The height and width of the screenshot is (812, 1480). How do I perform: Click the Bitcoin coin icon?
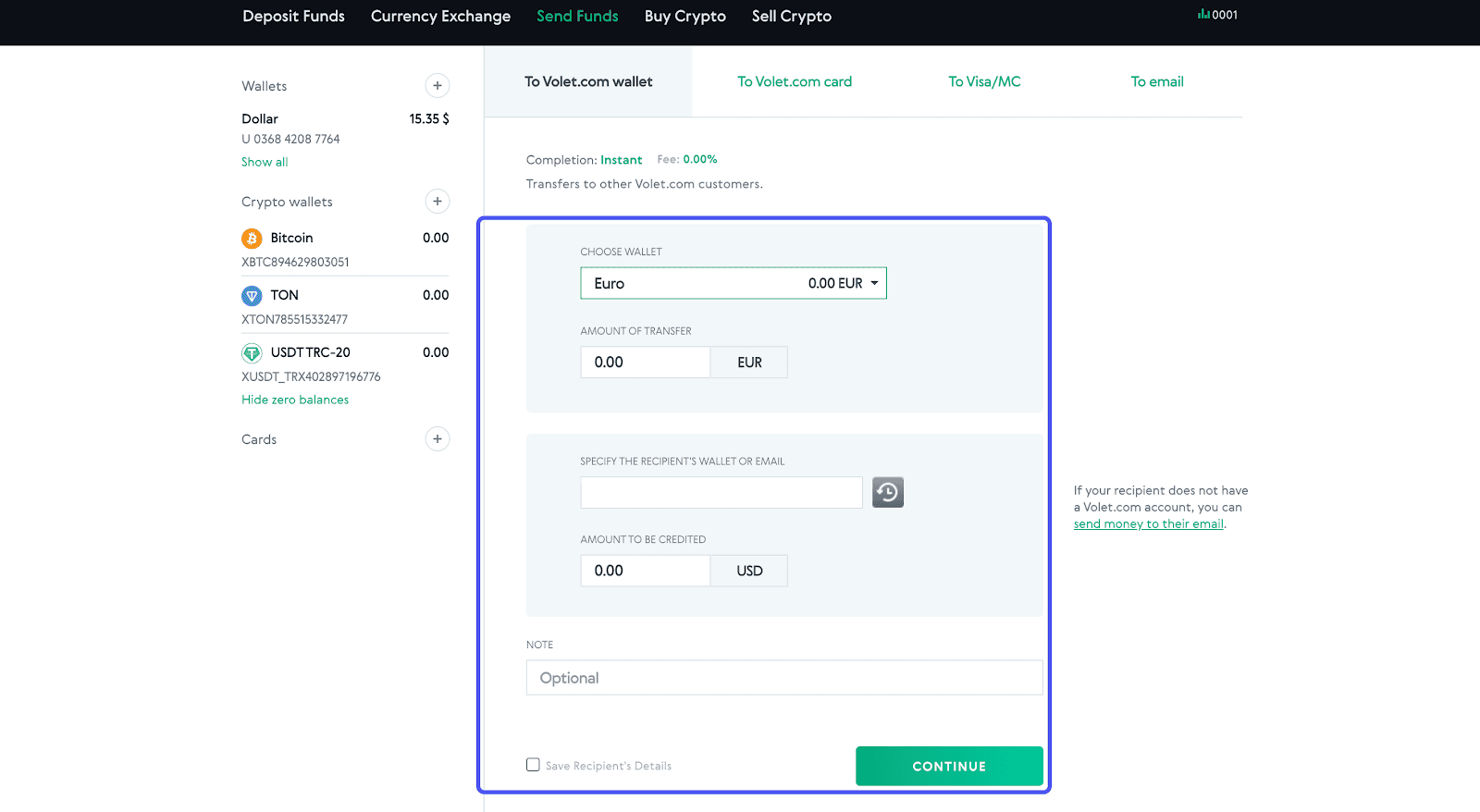tap(252, 239)
